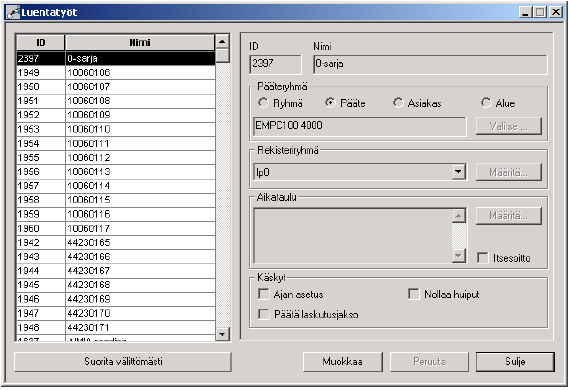Select the row named 44230166
The width and height of the screenshot is (570, 390).
click(x=116, y=257)
